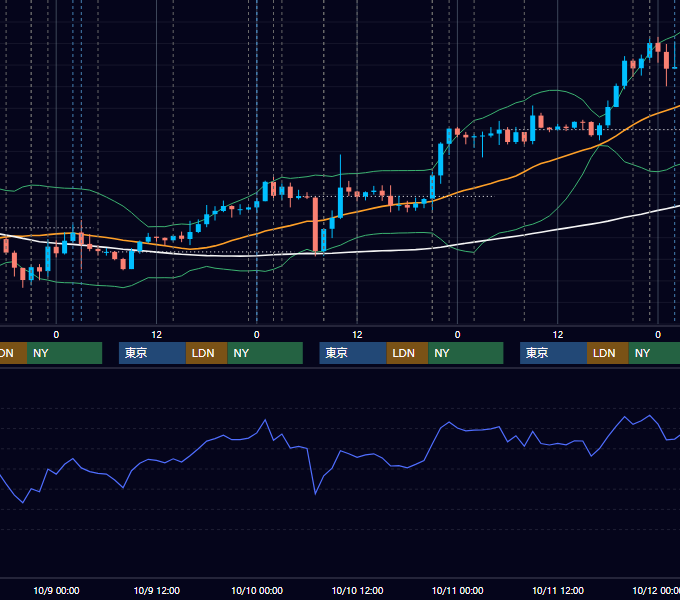Select the 東京 session block for 10/10

click(x=353, y=353)
